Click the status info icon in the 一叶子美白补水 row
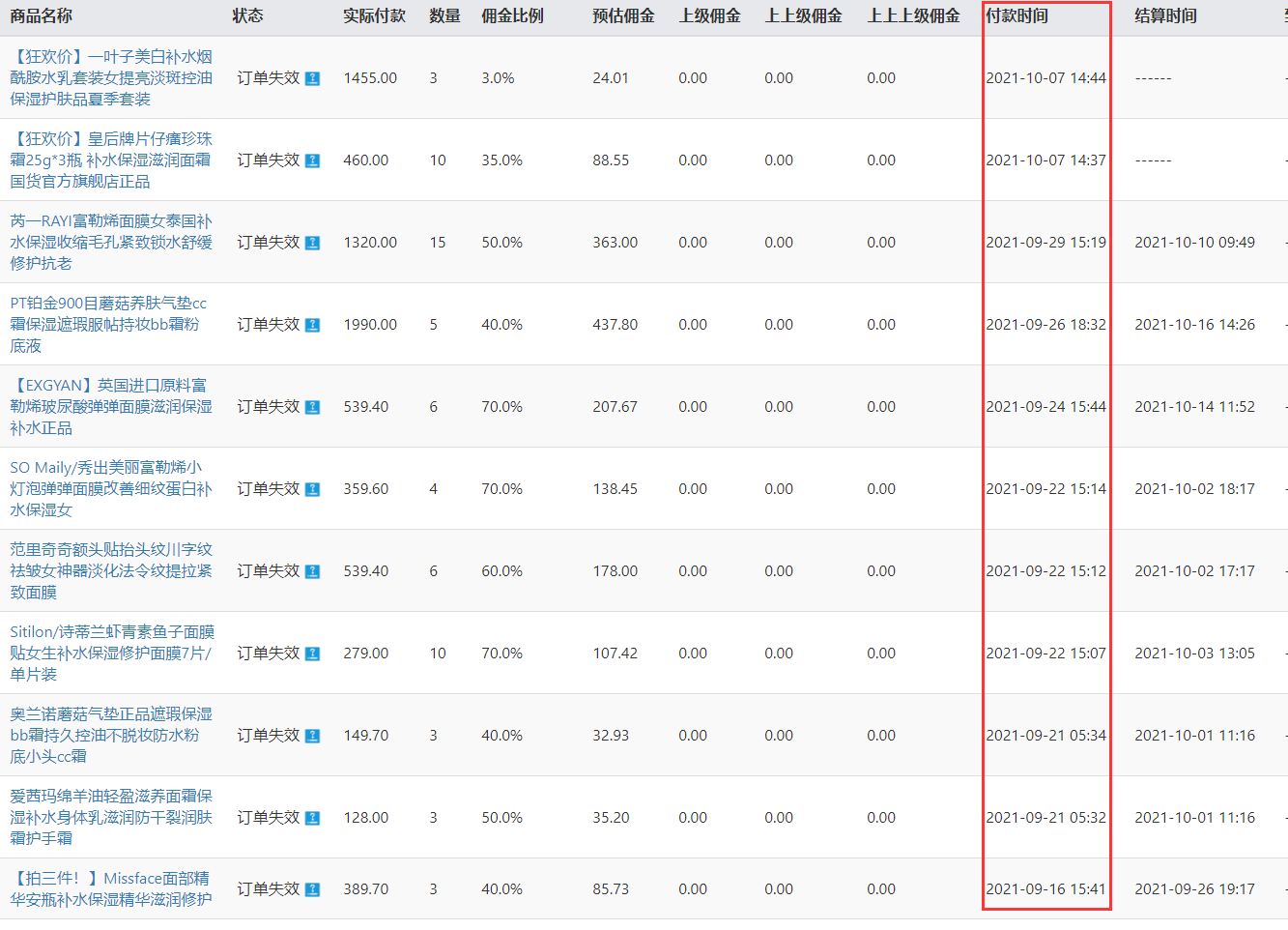Image resolution: width=1288 pixels, height=930 pixels. coord(312,78)
